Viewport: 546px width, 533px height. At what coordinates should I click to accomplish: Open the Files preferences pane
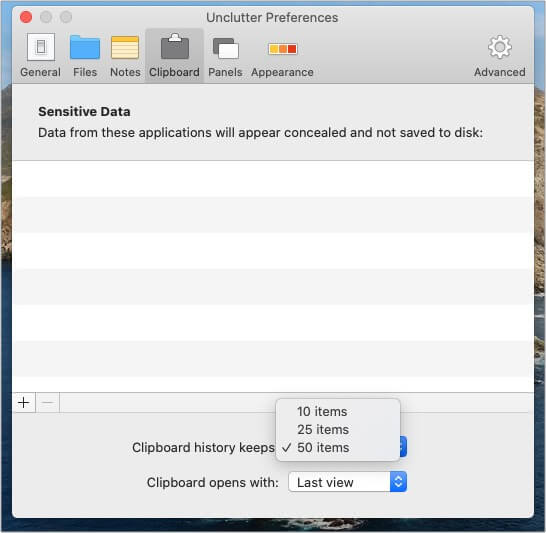click(85, 56)
